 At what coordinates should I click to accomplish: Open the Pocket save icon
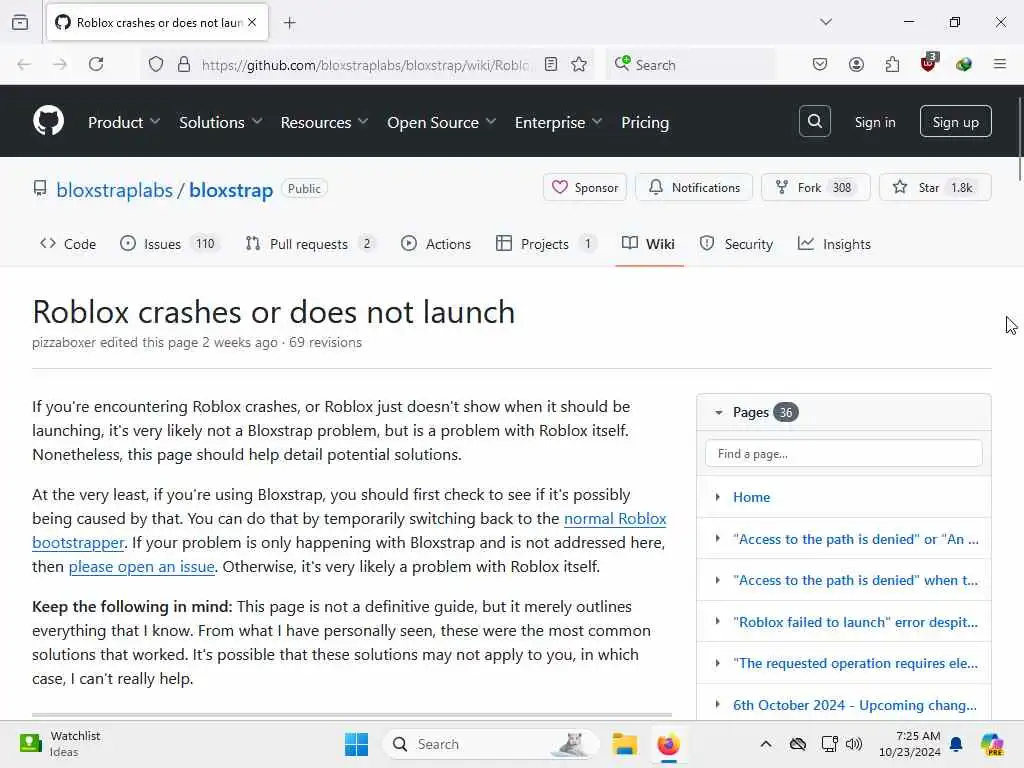(x=820, y=64)
